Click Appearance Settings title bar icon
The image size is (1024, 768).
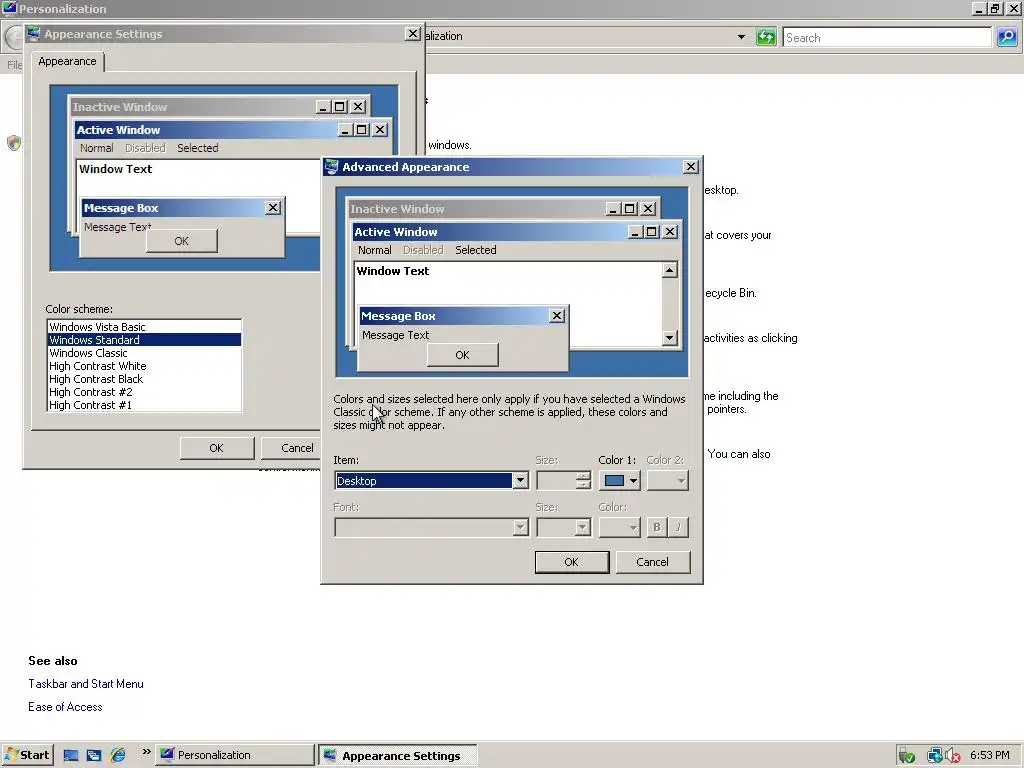click(34, 34)
